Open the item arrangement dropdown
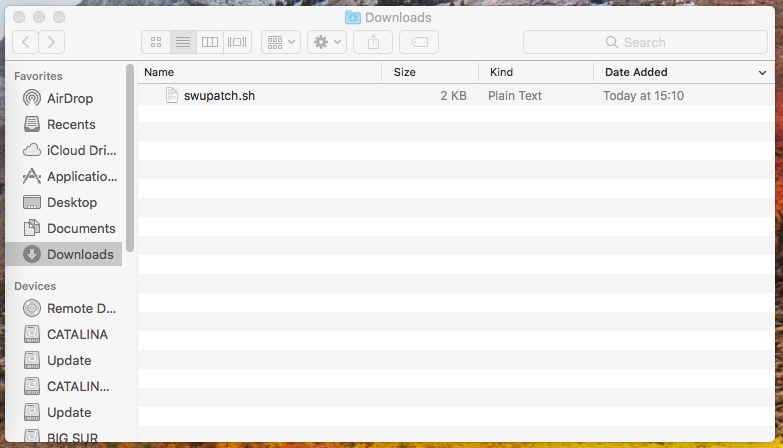The width and height of the screenshot is (783, 448). pos(281,42)
